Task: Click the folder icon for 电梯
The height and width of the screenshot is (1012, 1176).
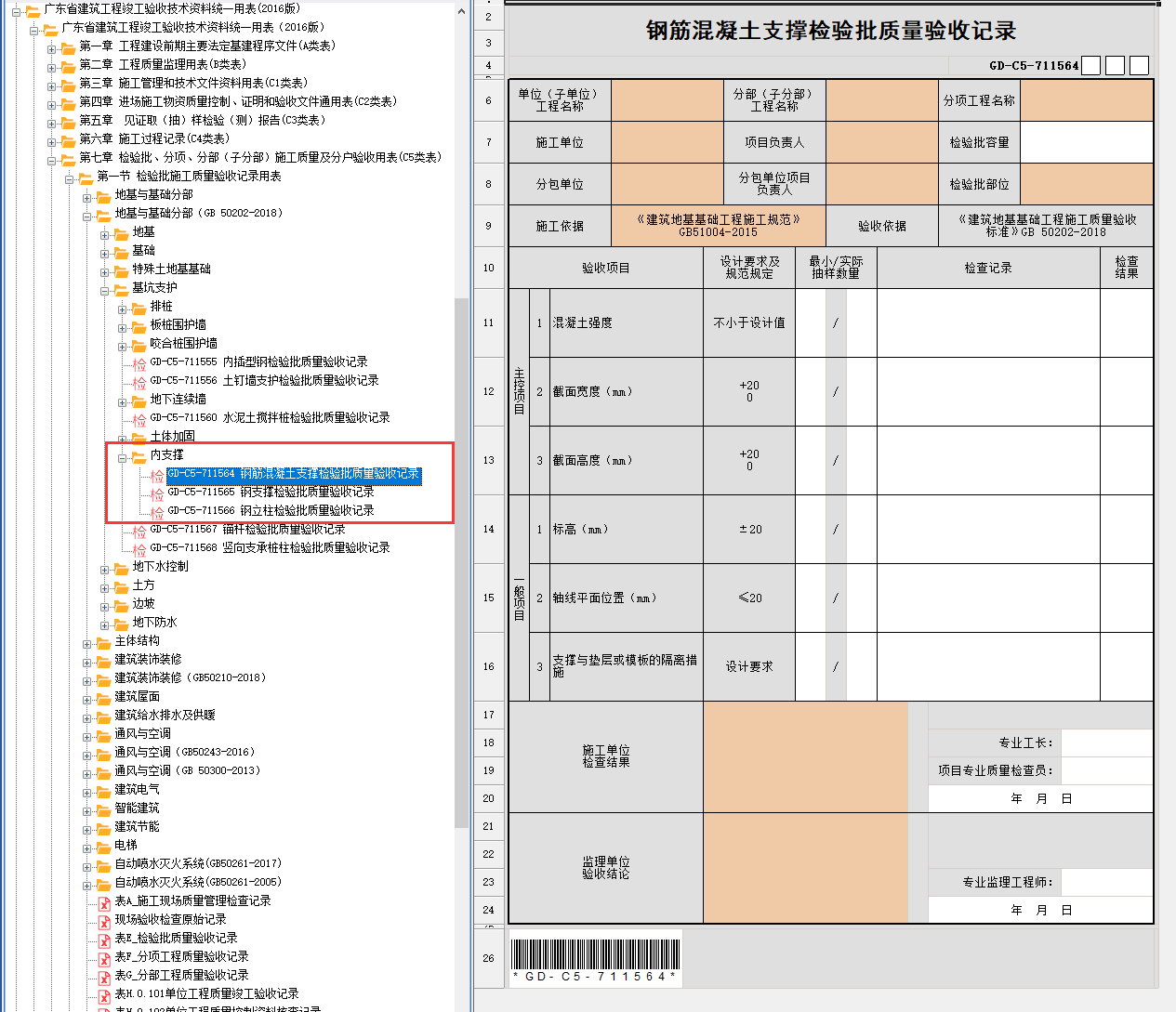Action: (103, 847)
